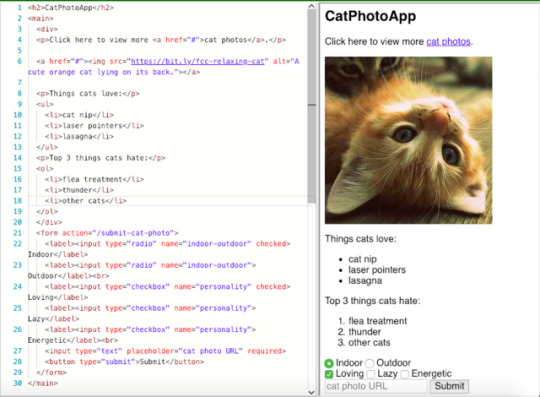Click line number 30 in the gutter
Viewport: 540px width, 397px height.
[x=18, y=383]
